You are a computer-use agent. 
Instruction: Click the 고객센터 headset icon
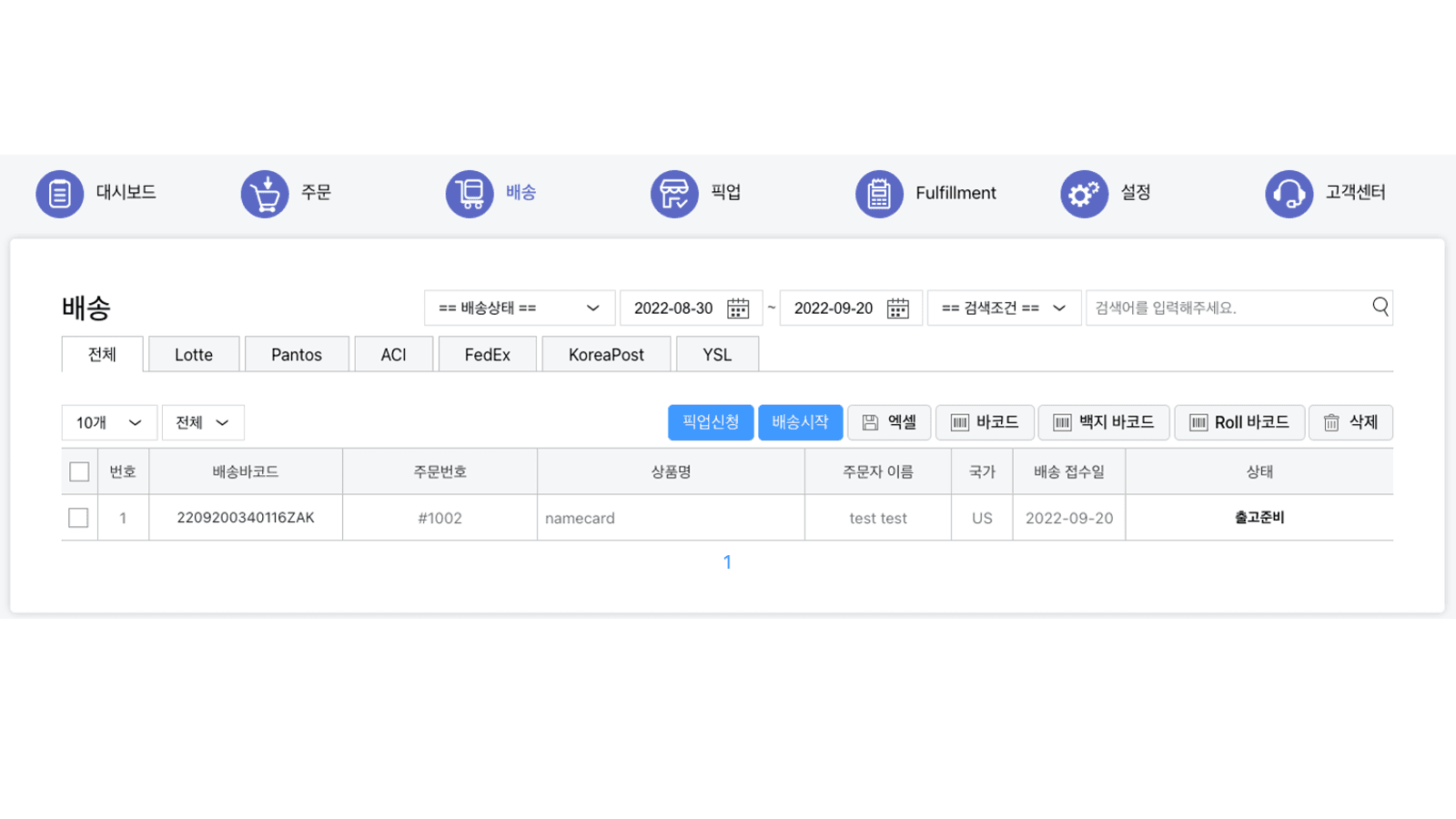tap(1288, 193)
